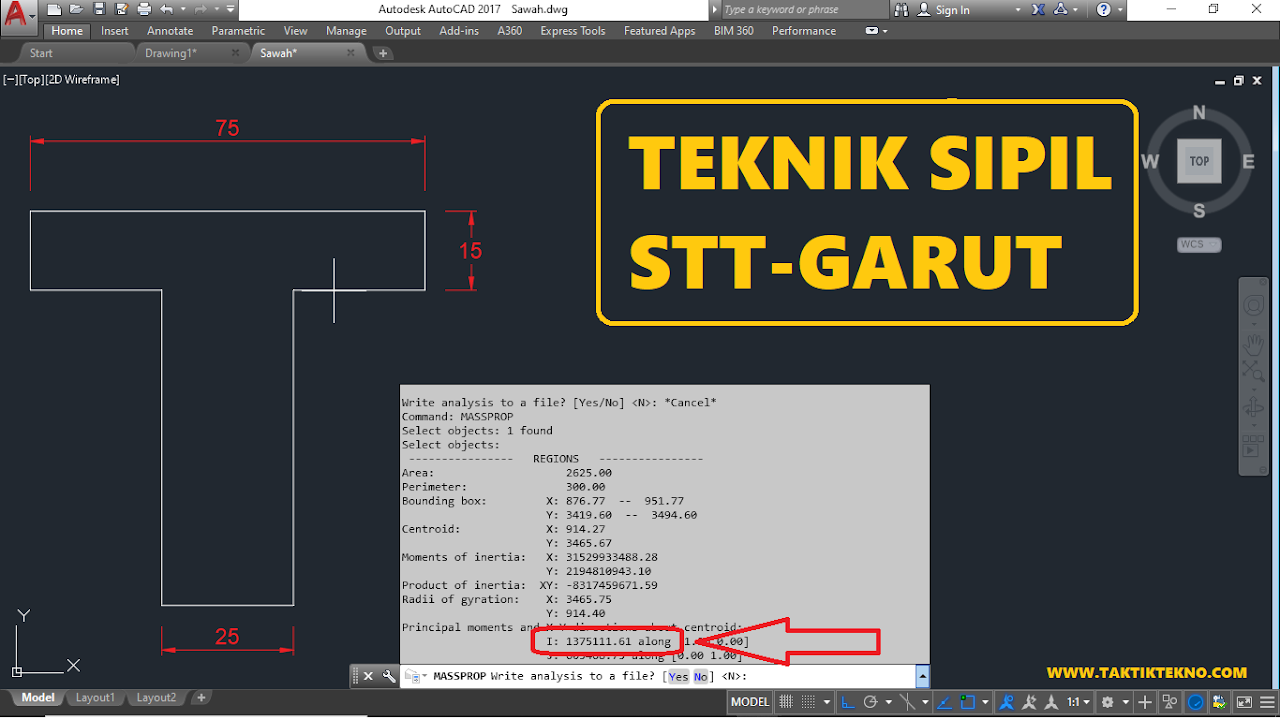
Task: Click the New drawing icon
Action: point(54,9)
